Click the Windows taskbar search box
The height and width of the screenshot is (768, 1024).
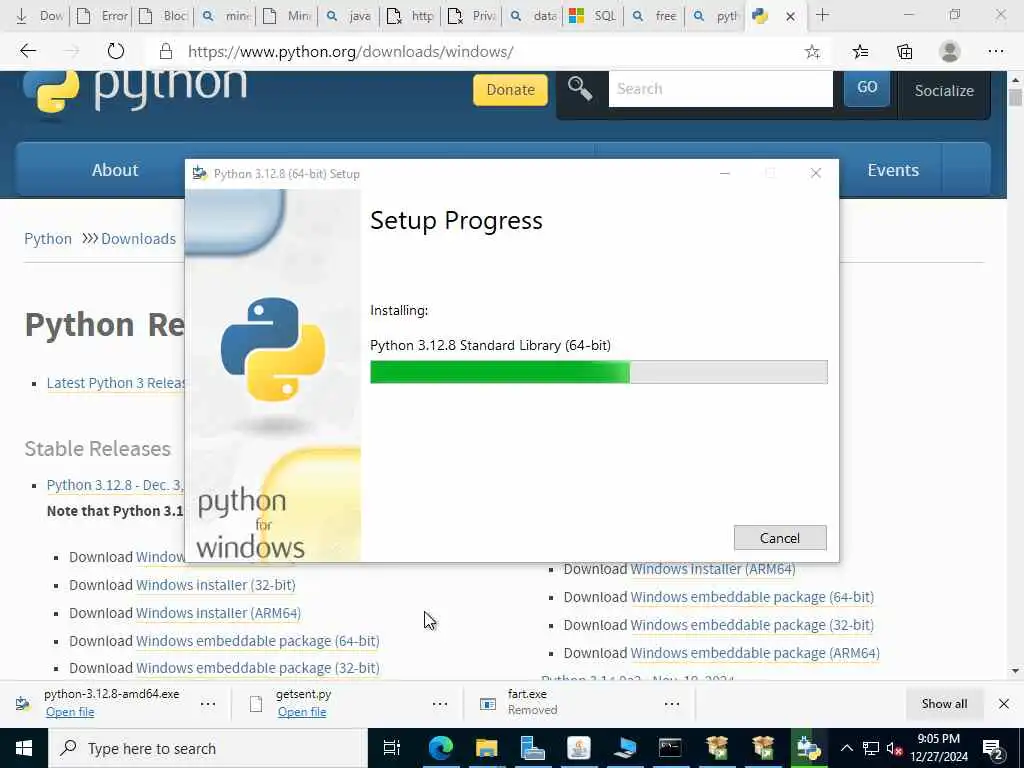tap(208, 748)
